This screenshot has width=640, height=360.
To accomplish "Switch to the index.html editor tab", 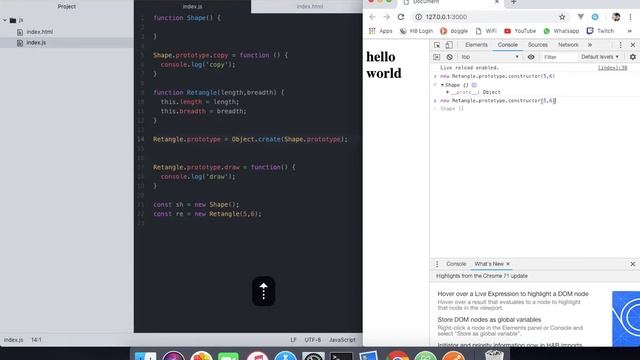I will [x=309, y=7].
